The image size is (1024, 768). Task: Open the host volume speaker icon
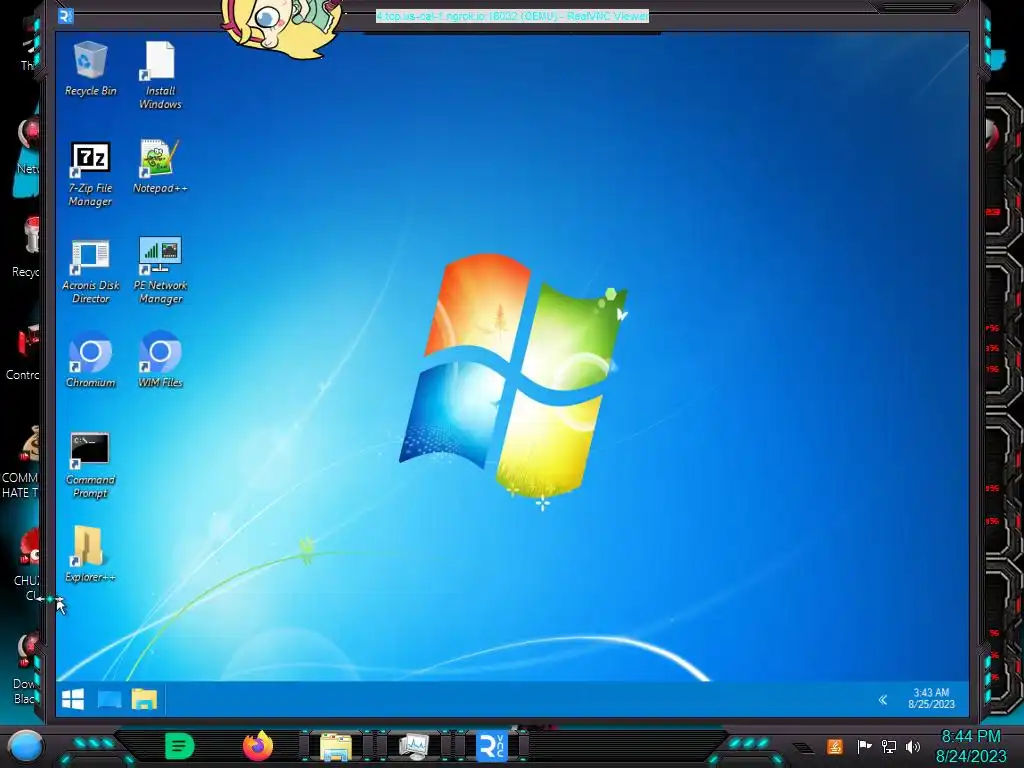(913, 746)
